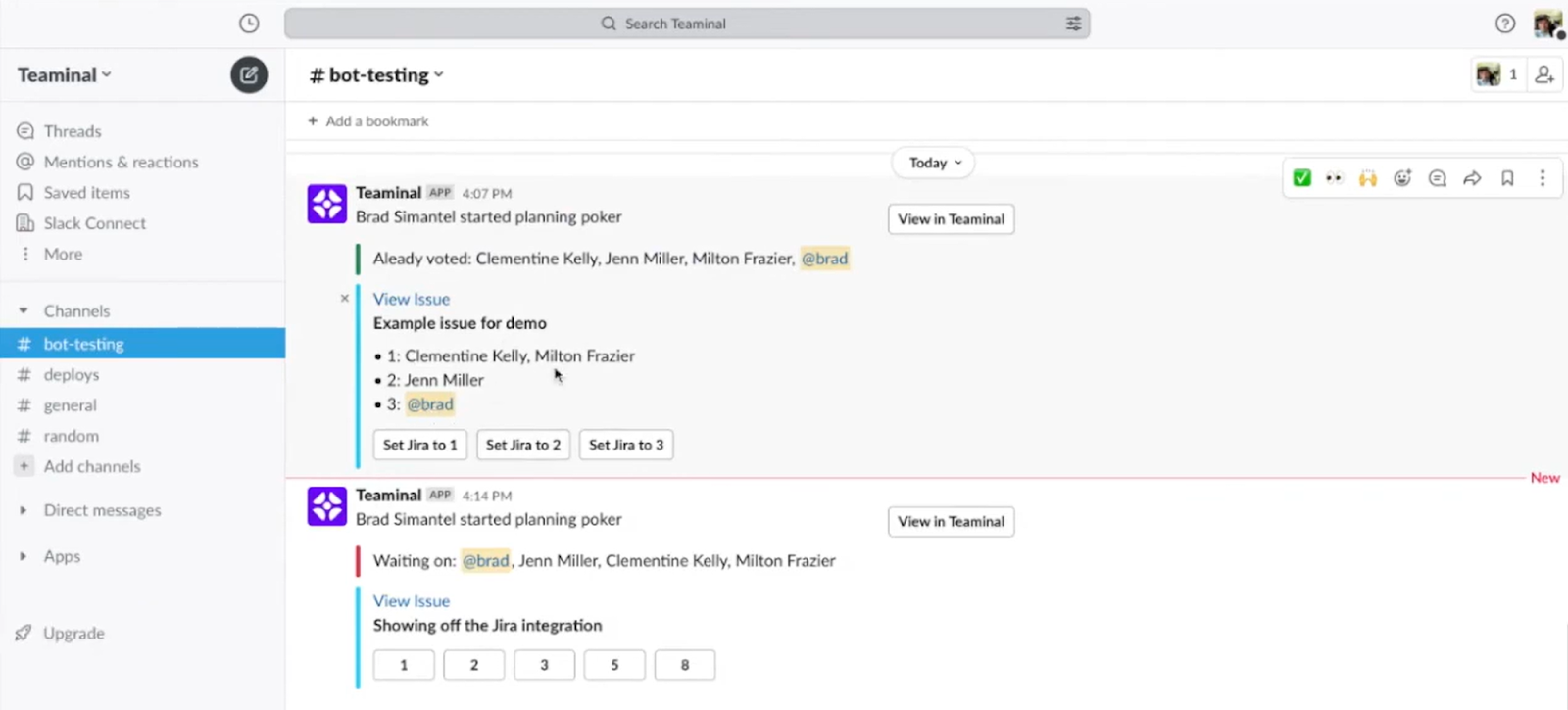Open the Teaminal workspace dropdown
1568x710 pixels.
(65, 75)
